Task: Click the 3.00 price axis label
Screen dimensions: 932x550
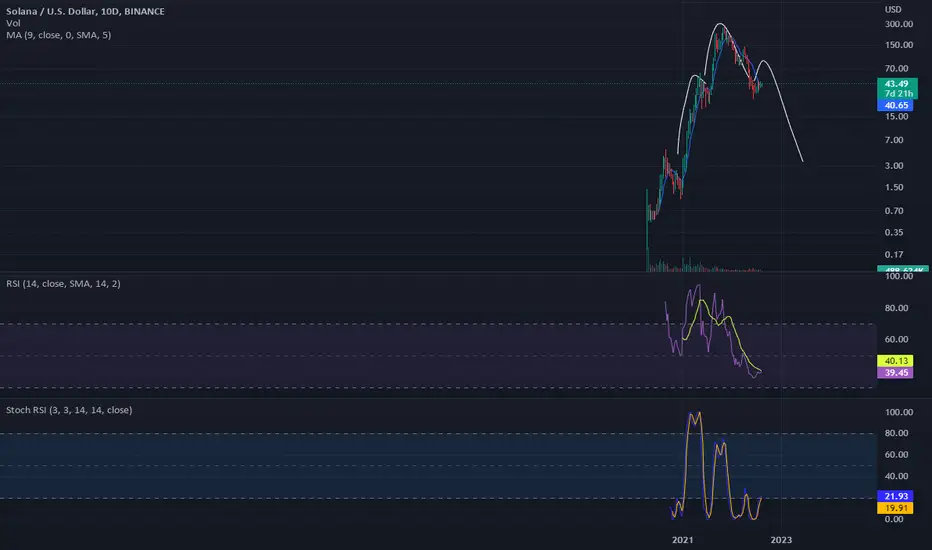Action: click(894, 166)
